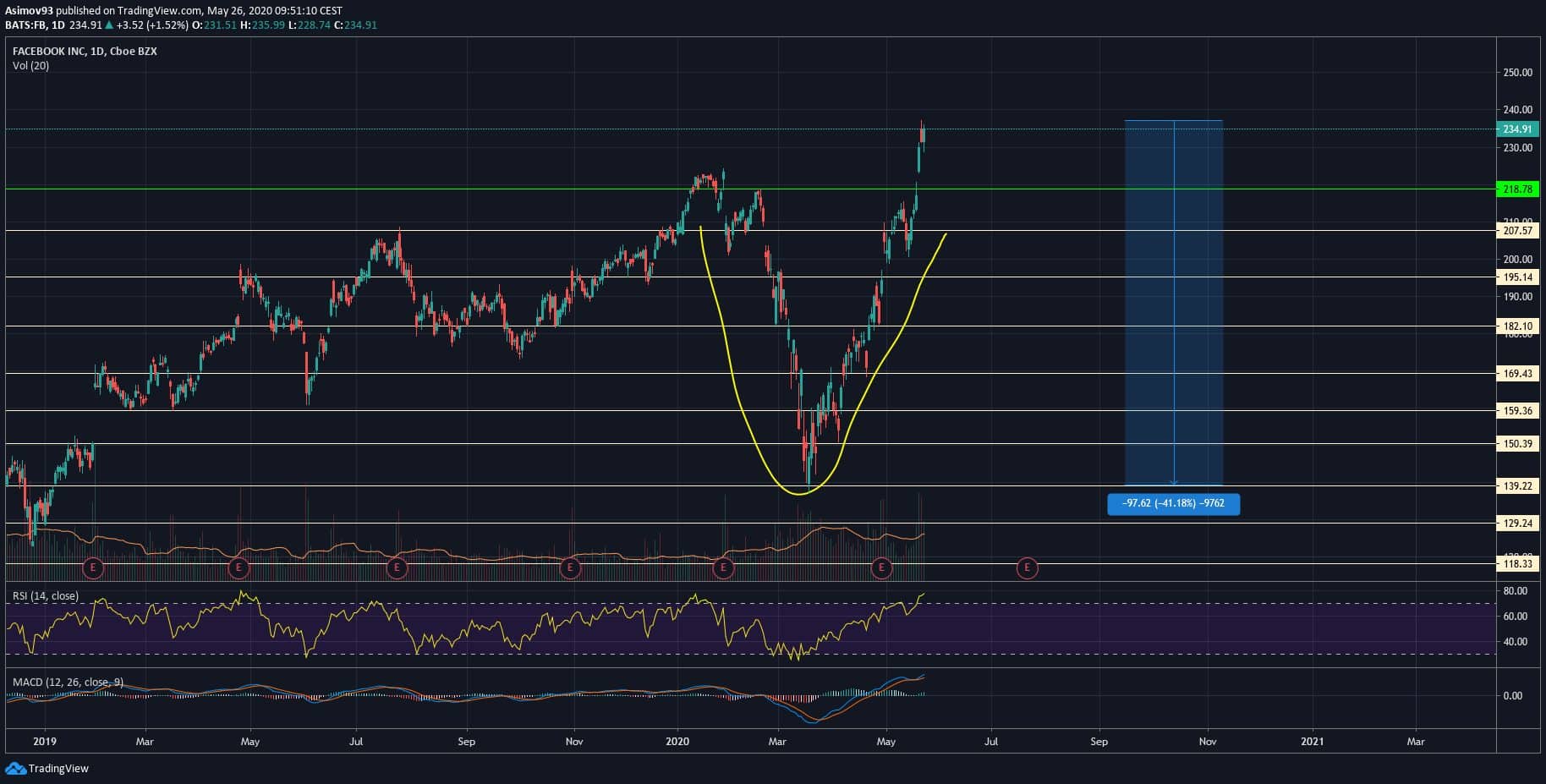The height and width of the screenshot is (784, 1546).
Task: Click the Vol (20) indicator label
Action: coord(30,65)
